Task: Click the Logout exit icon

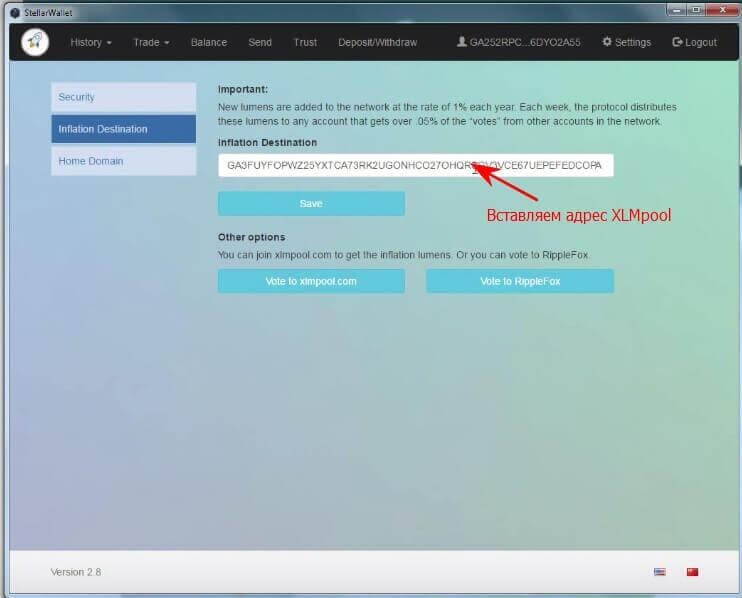Action: 677,42
